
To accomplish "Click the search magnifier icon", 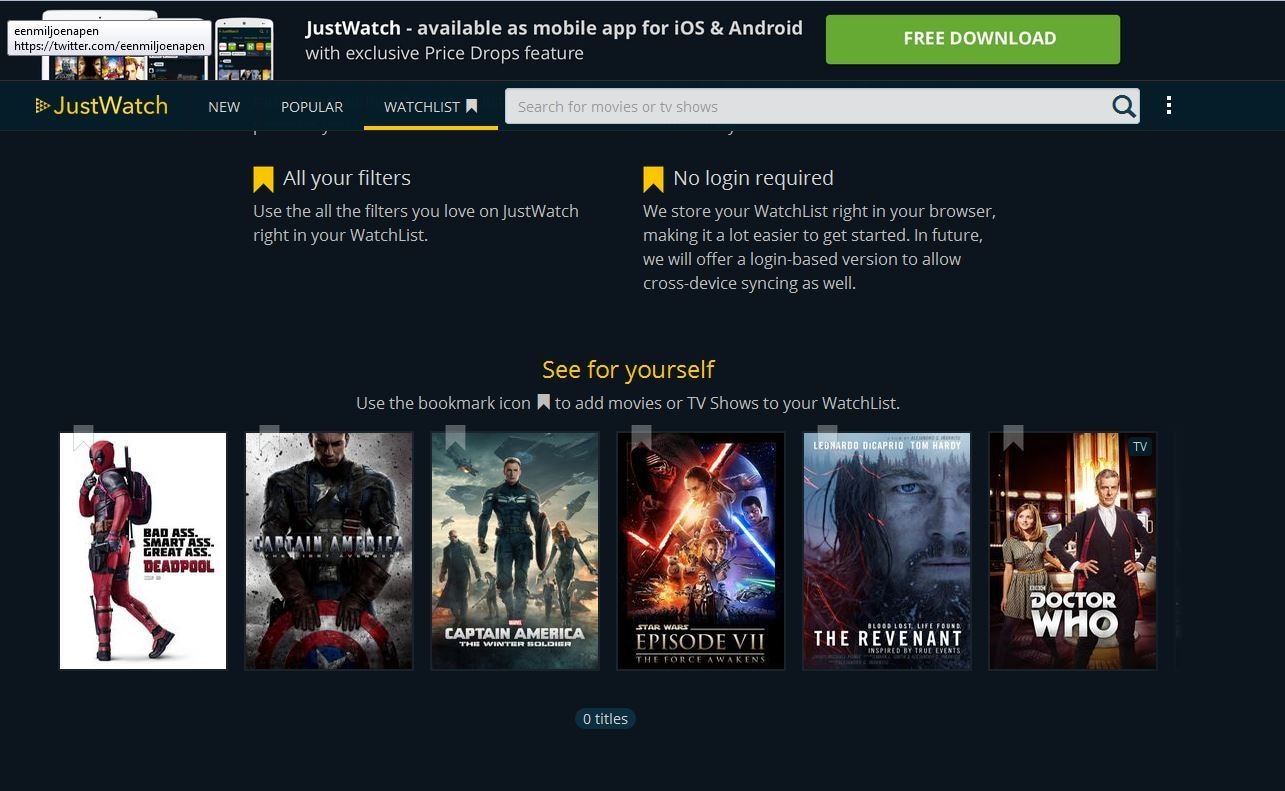I will [1124, 106].
